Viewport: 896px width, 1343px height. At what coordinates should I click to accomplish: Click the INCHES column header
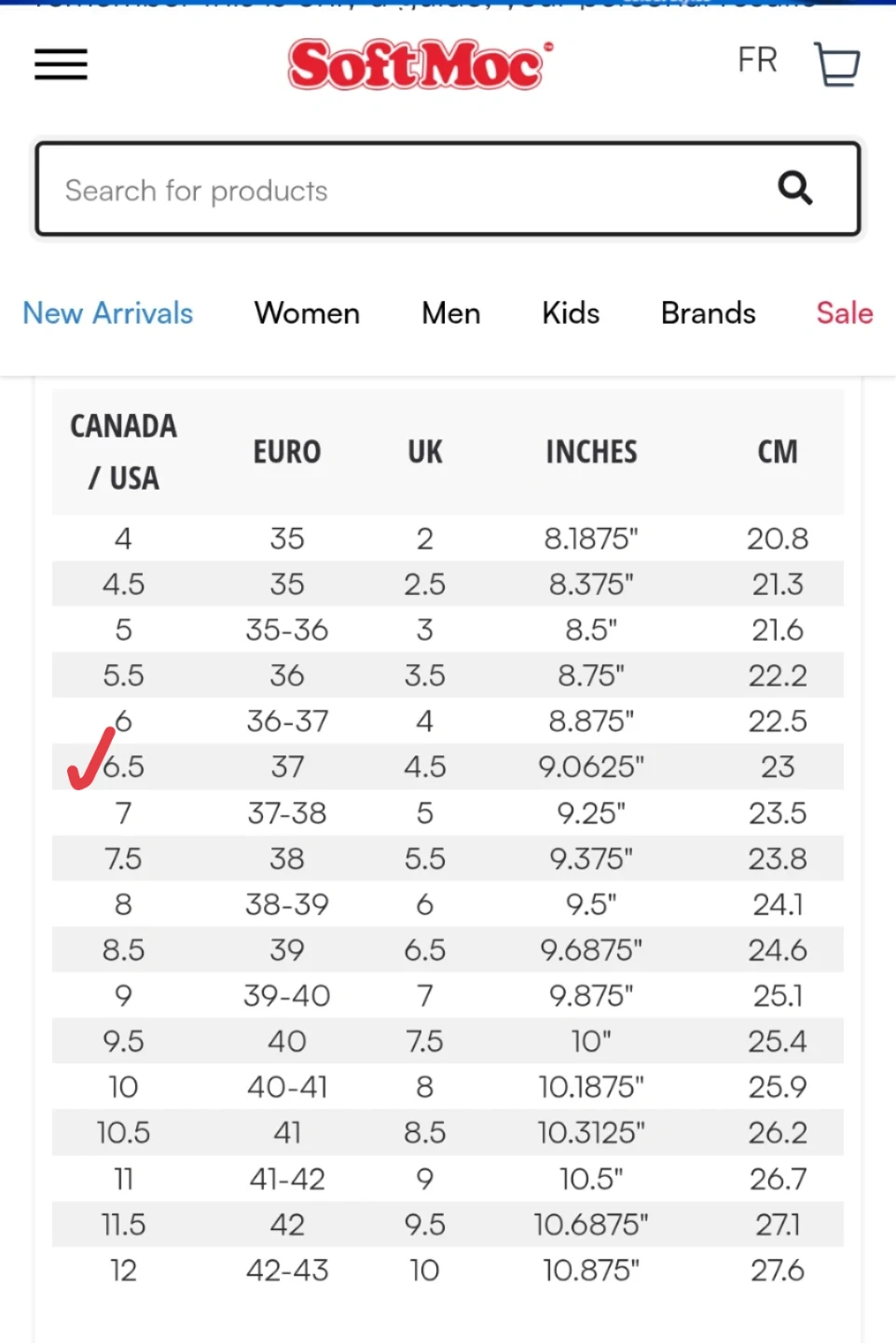(592, 452)
